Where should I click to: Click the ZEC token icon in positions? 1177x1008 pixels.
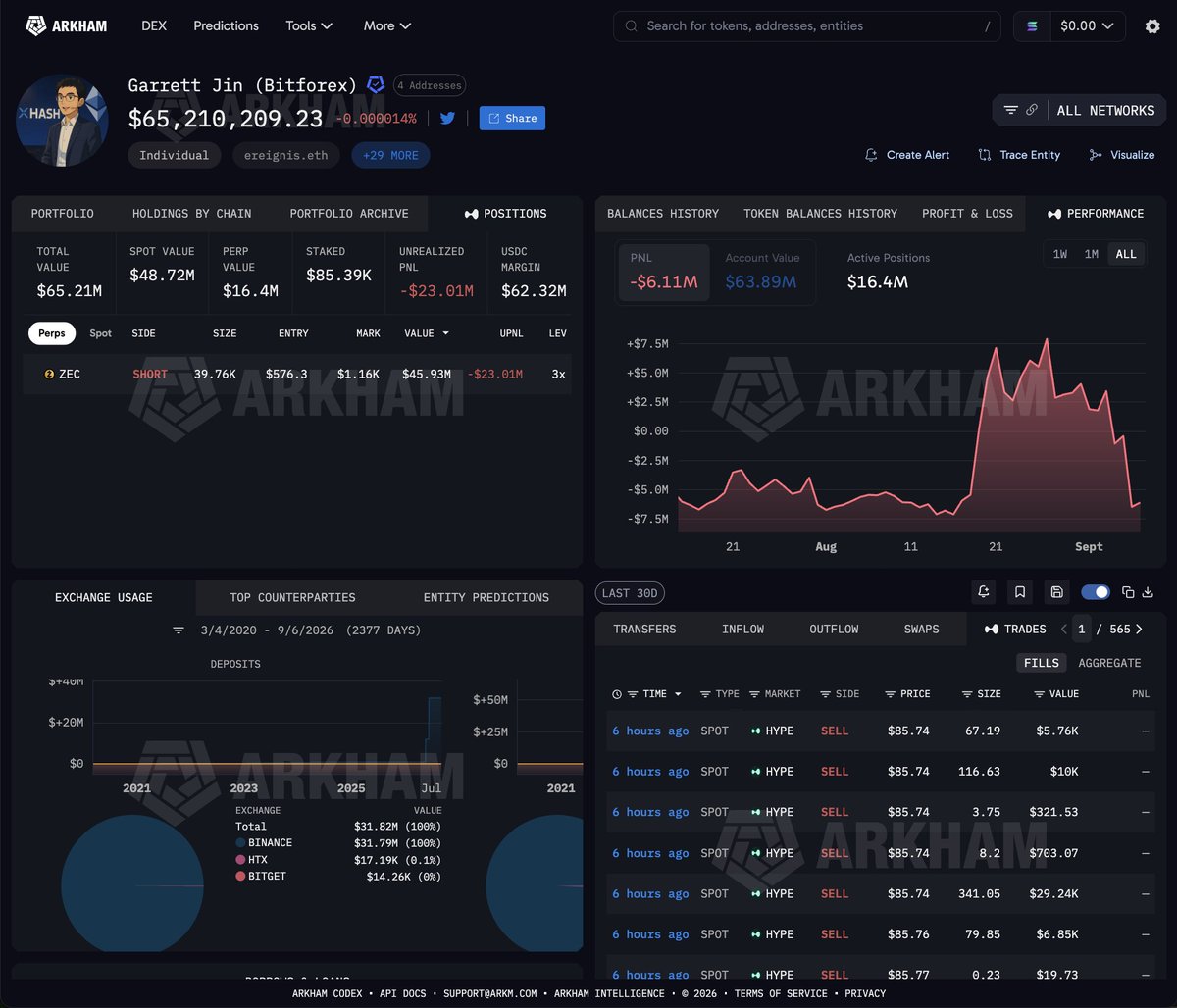click(49, 375)
